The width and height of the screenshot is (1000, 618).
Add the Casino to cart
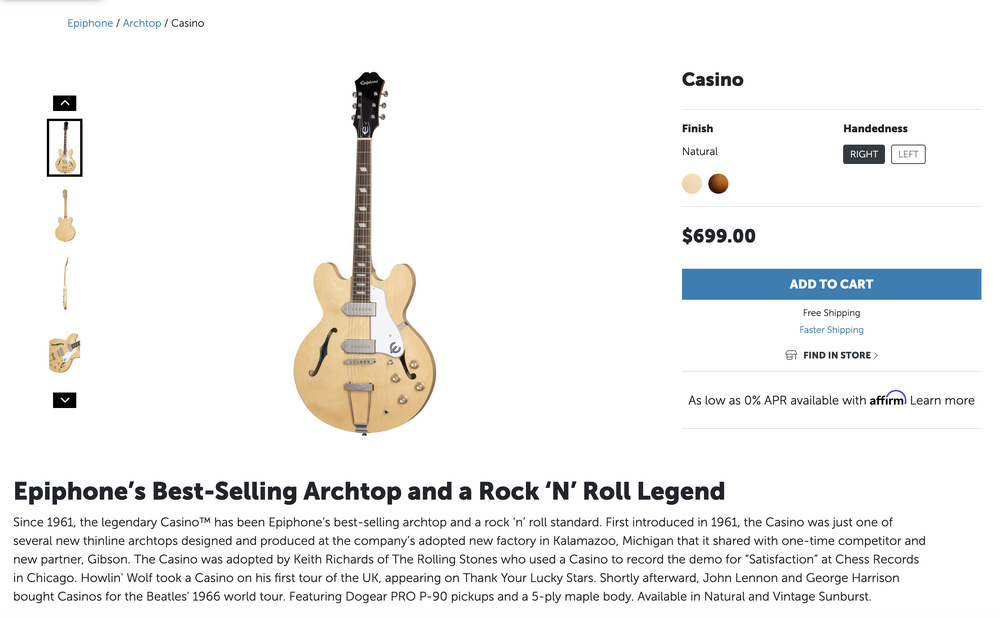pos(831,284)
